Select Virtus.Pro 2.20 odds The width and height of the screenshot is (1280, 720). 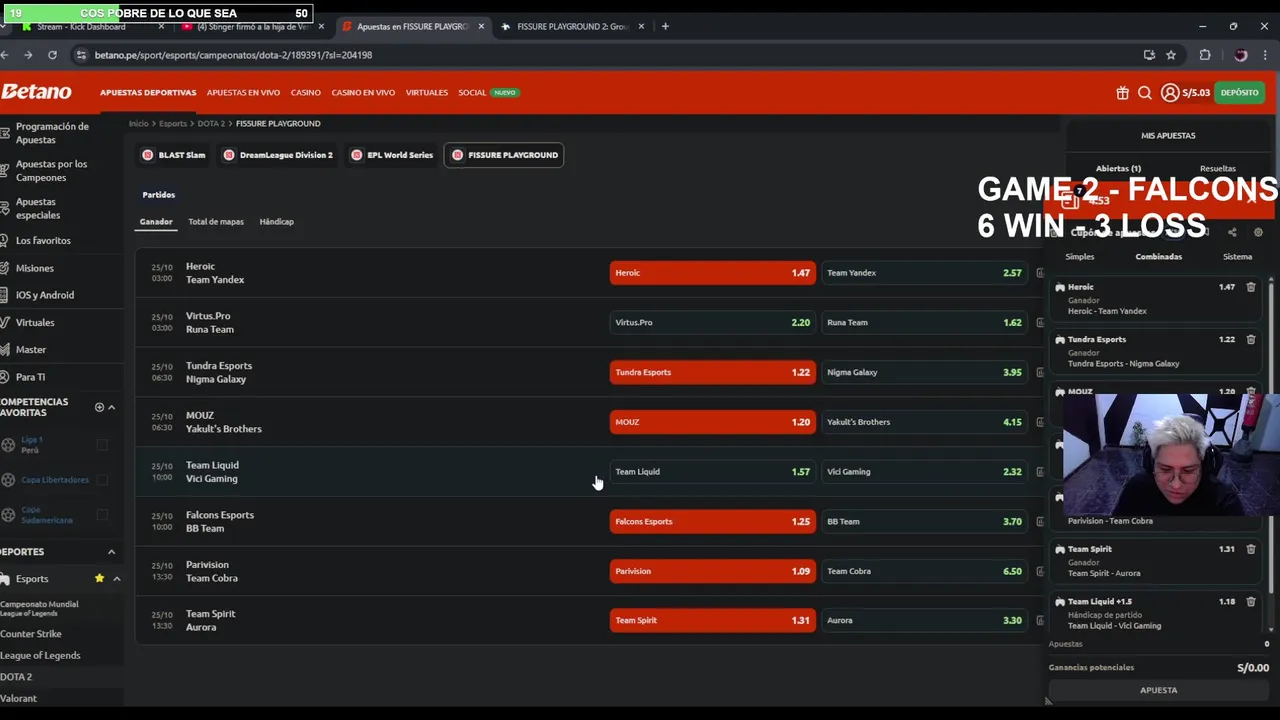pos(712,322)
